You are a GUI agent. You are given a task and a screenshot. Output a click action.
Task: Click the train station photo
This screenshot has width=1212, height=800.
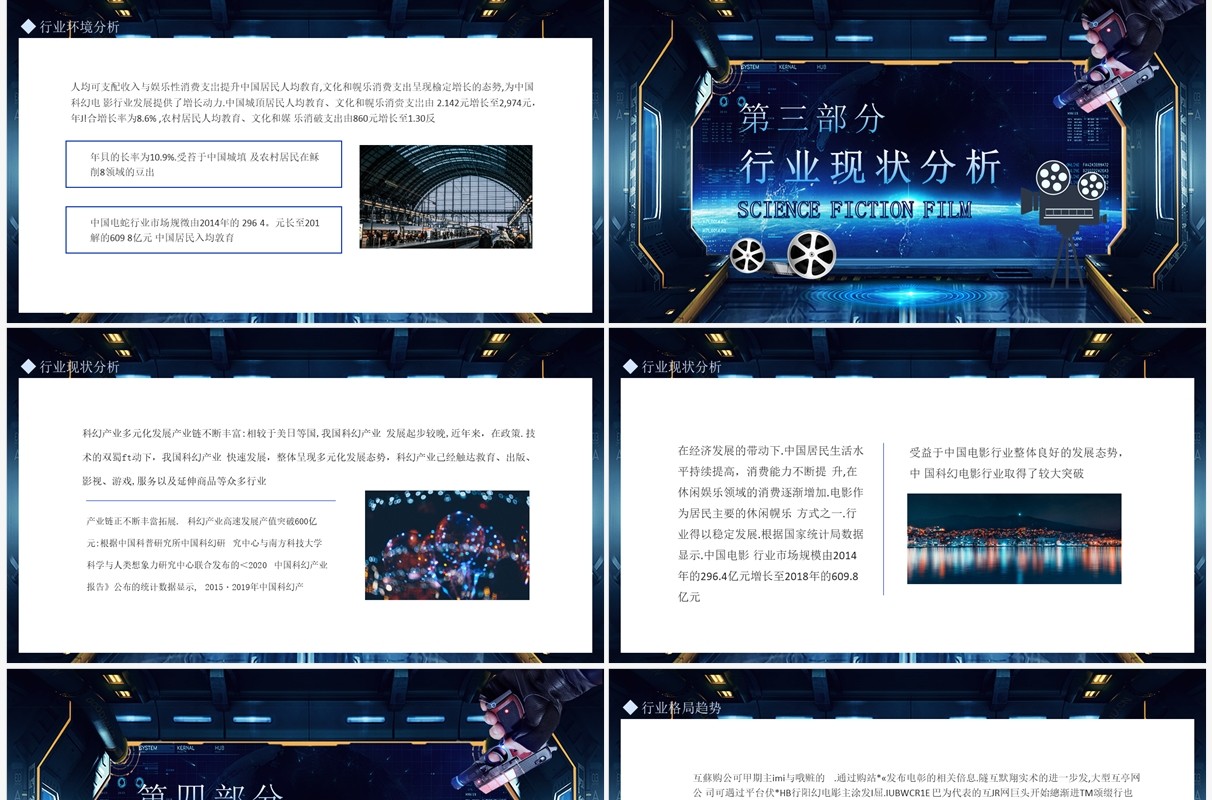pyautogui.click(x=446, y=197)
